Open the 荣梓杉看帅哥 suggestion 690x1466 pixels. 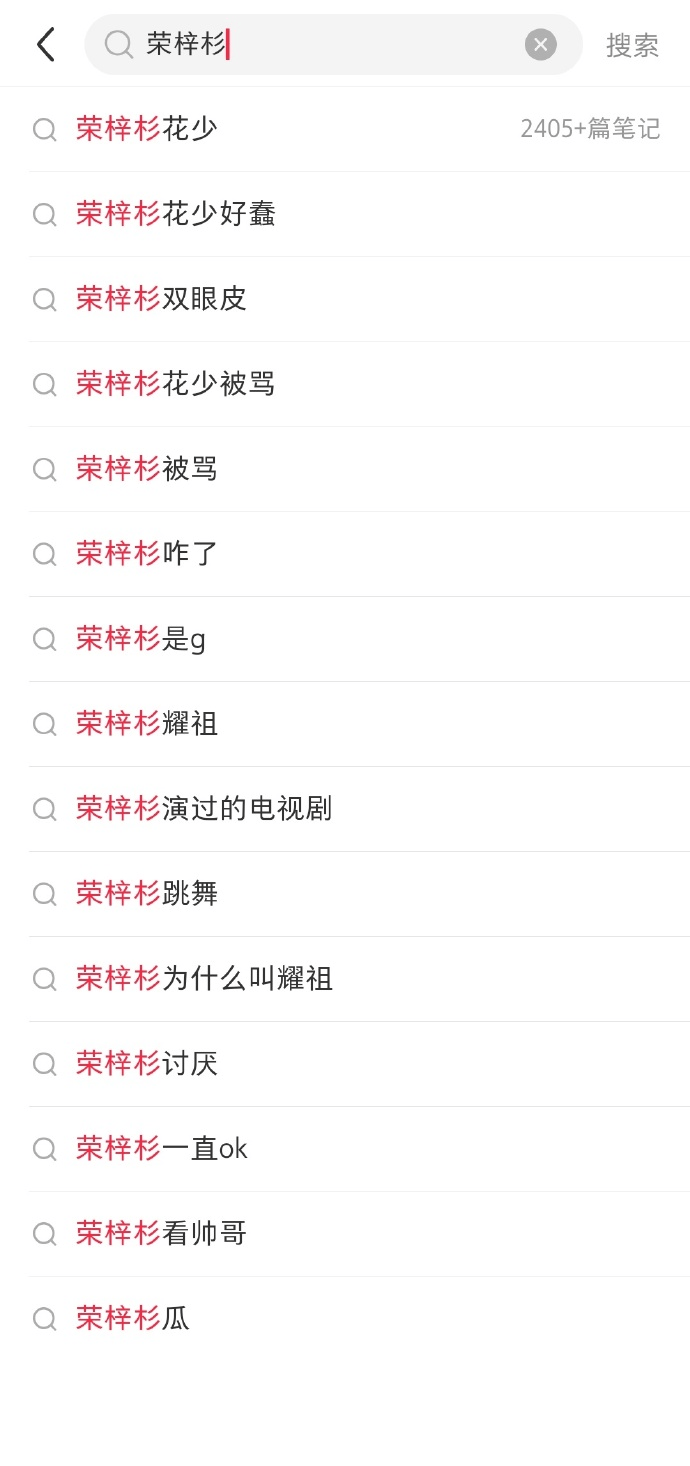pyautogui.click(x=161, y=1234)
